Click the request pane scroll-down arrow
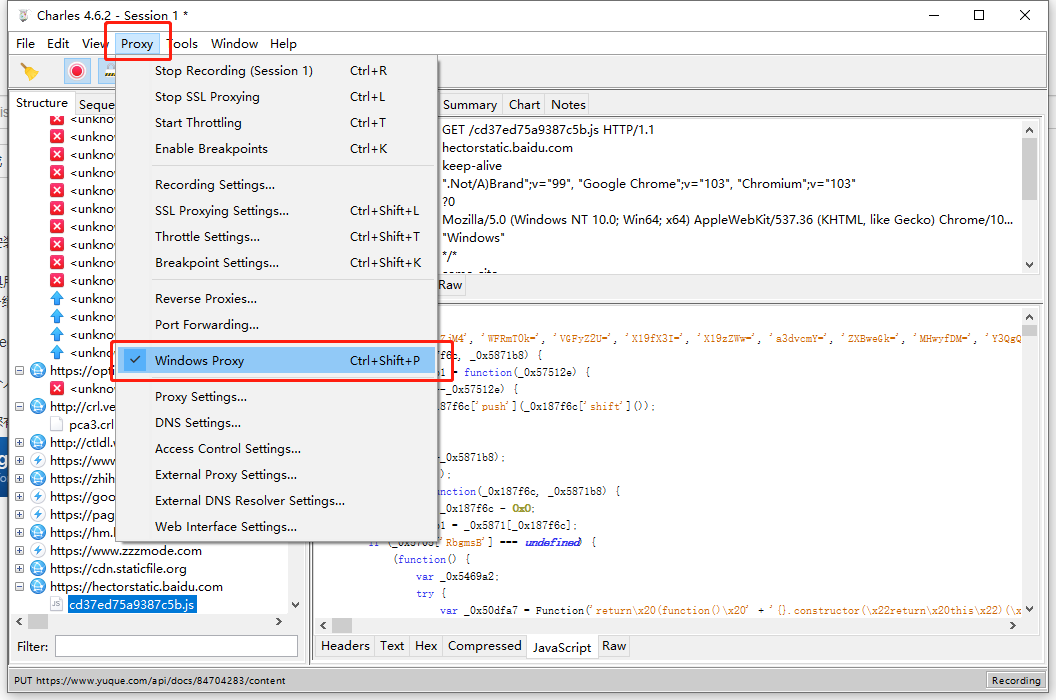This screenshot has height=700, width=1056. [1029, 265]
